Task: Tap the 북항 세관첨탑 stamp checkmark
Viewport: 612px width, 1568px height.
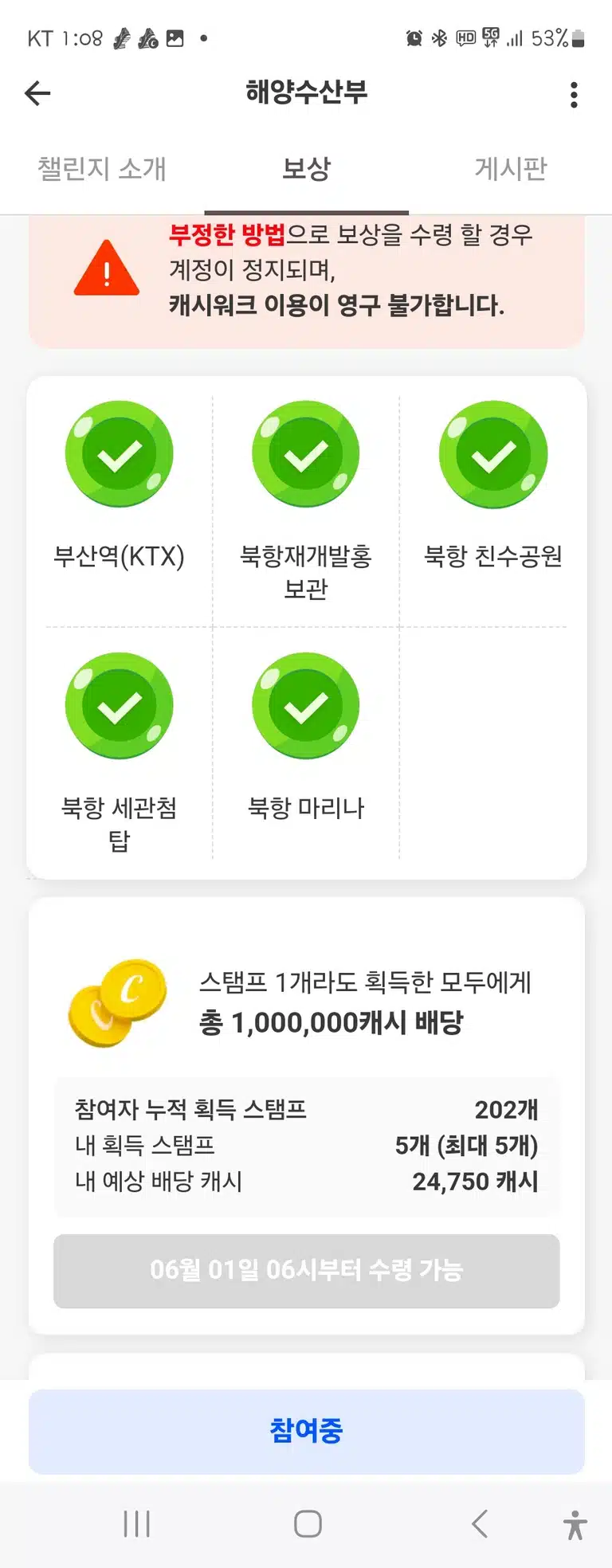Action: point(120,706)
